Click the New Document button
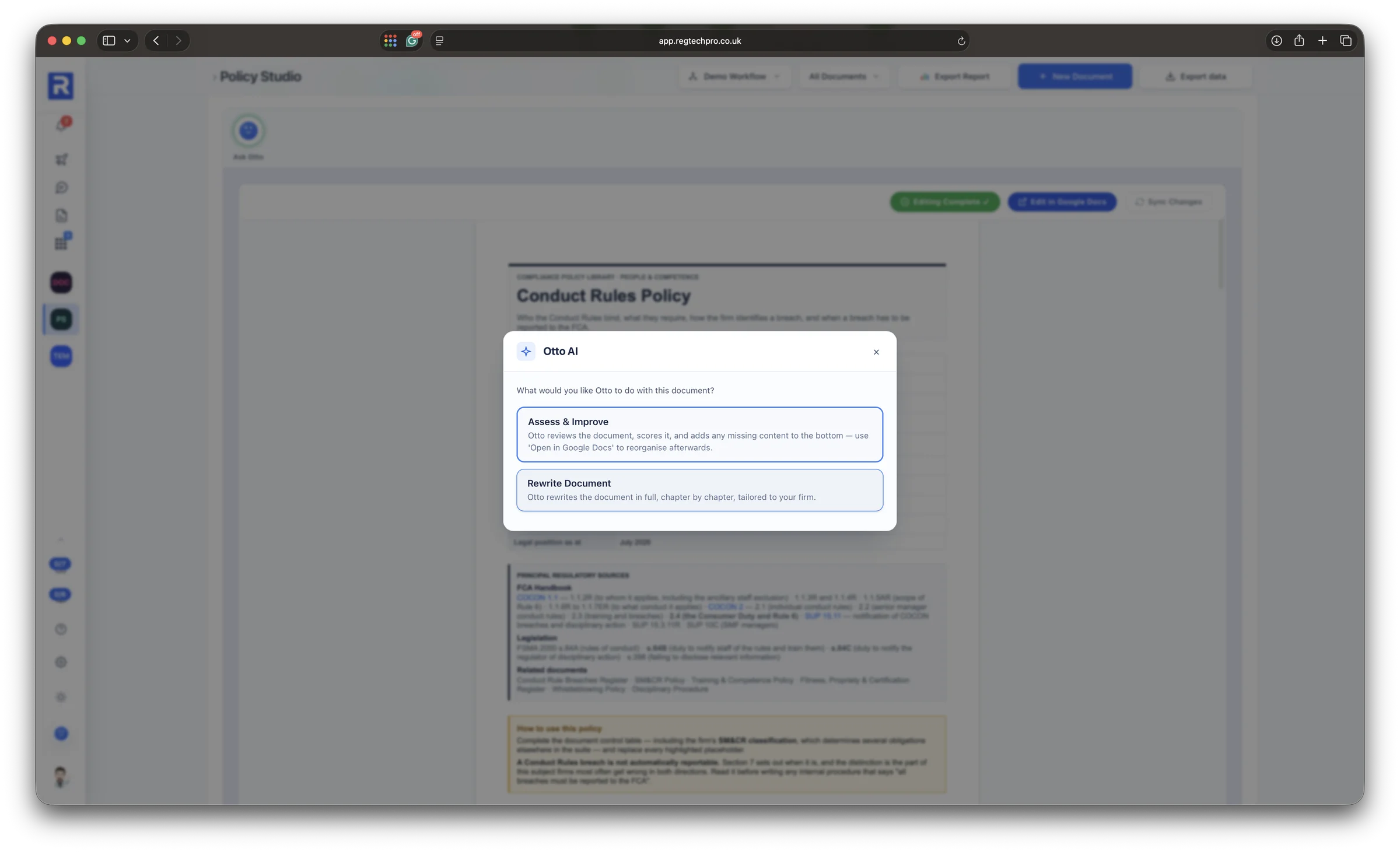Image resolution: width=1400 pixels, height=852 pixels. (1074, 76)
